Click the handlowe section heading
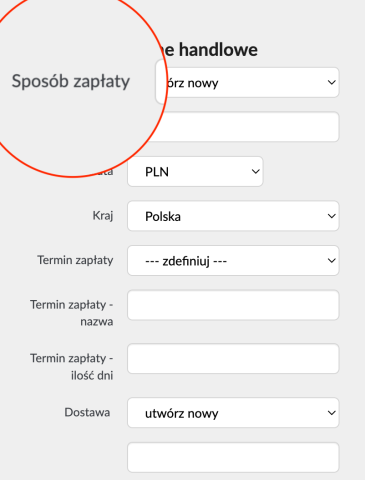Image resolution: width=365 pixels, height=480 pixels. 218,50
